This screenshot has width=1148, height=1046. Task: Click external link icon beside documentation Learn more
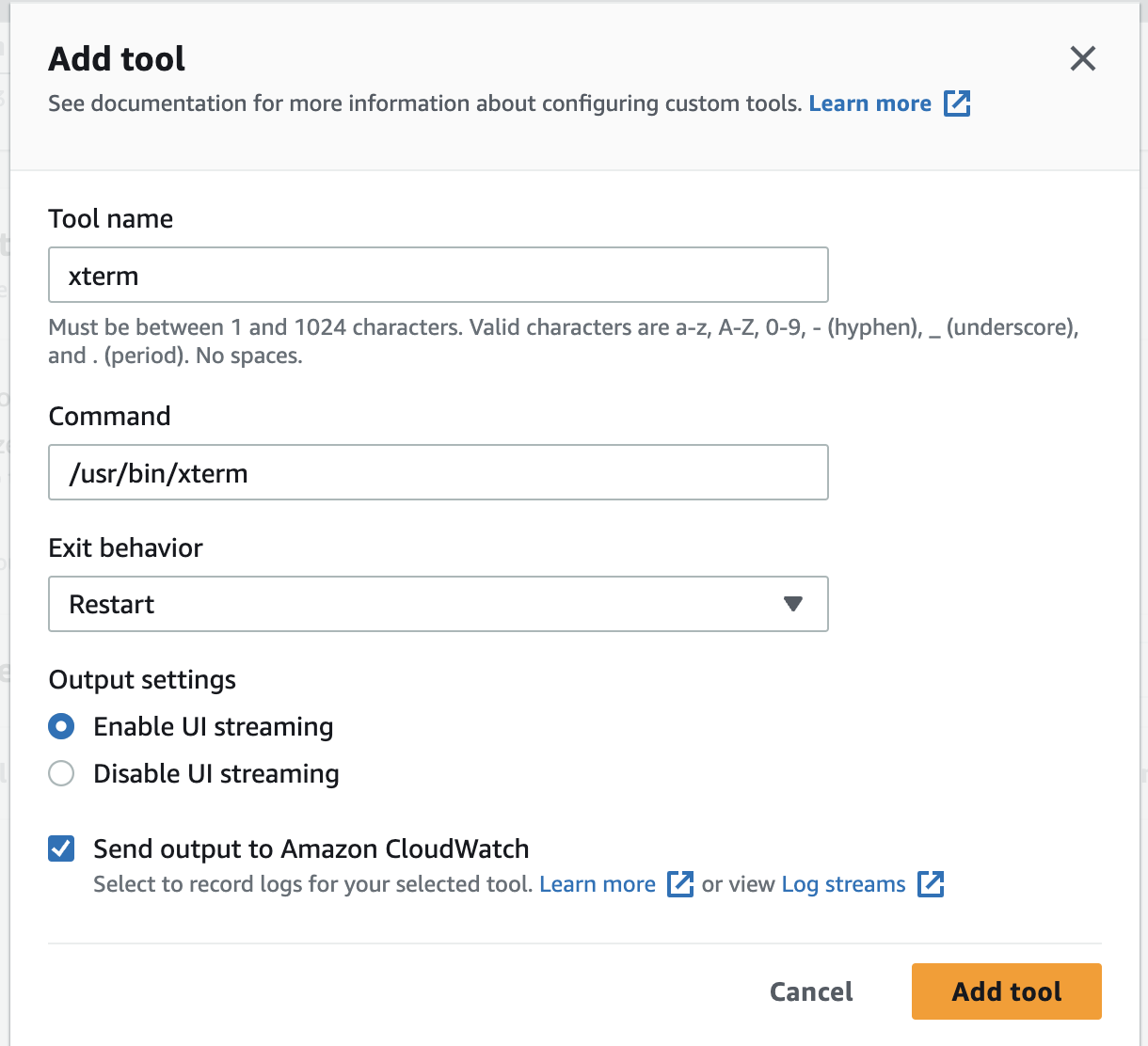click(956, 103)
